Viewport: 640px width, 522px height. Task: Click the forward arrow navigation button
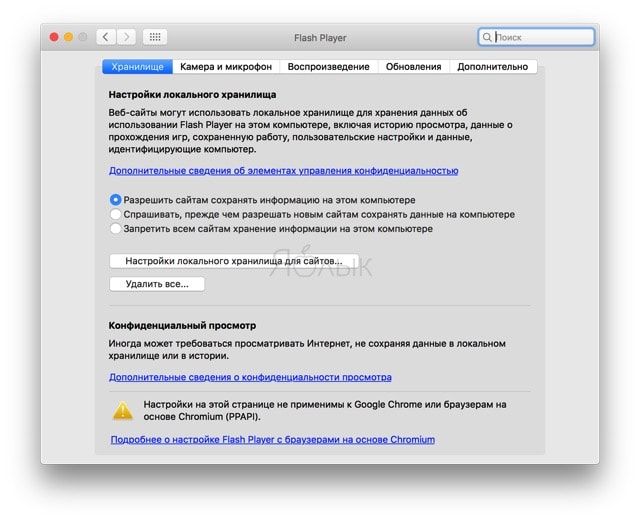(127, 37)
